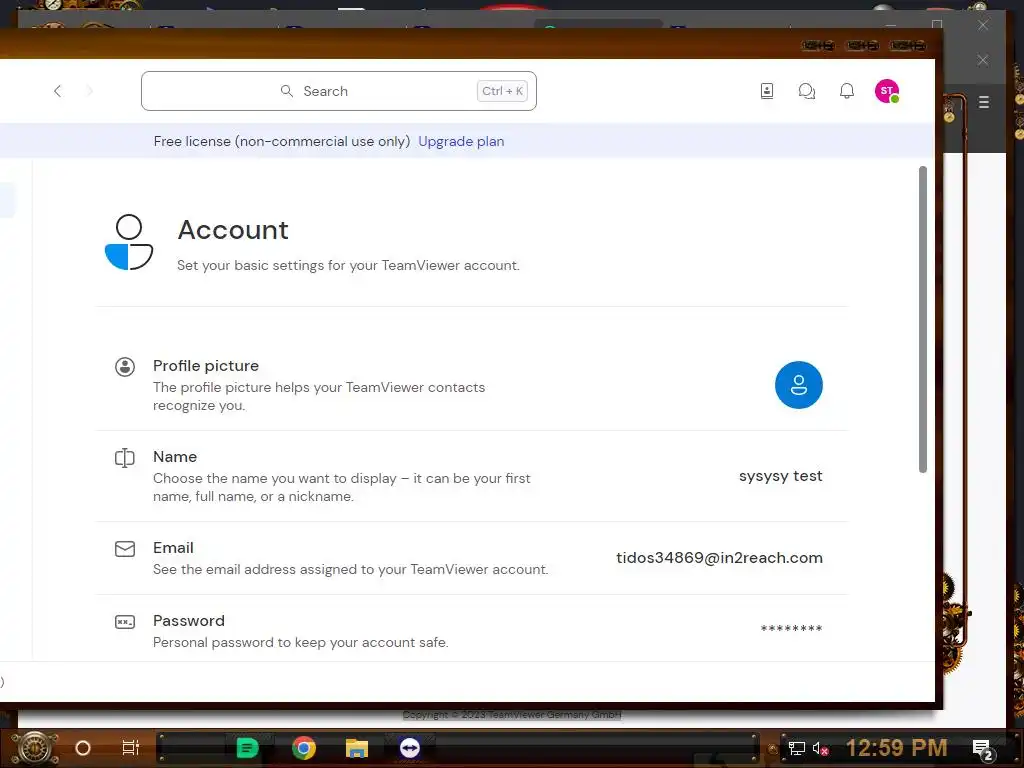Click the Cortana circle on taskbar
This screenshot has width=1024, height=768.
[83, 748]
